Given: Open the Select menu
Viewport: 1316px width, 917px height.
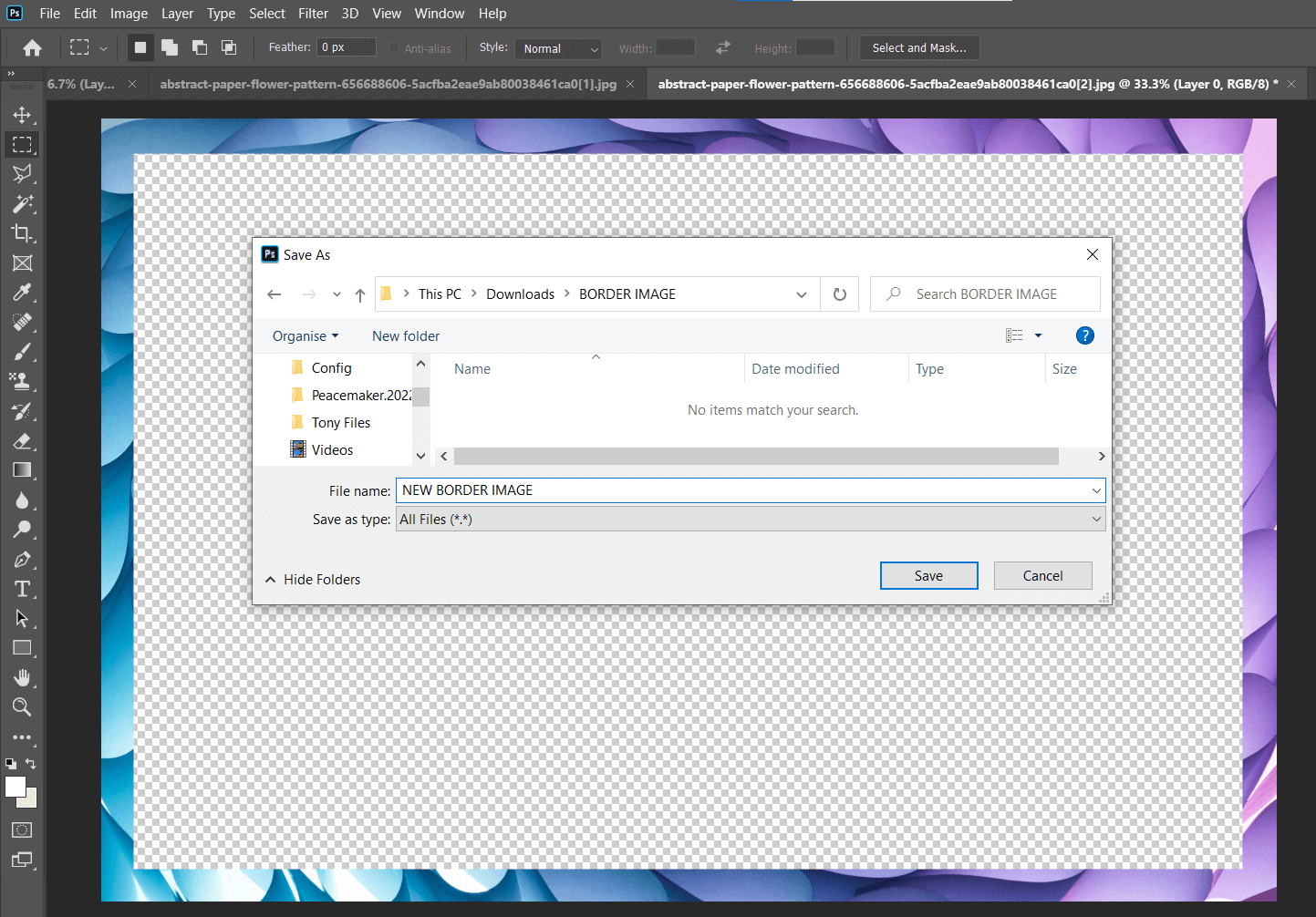Looking at the screenshot, I should pos(266,13).
